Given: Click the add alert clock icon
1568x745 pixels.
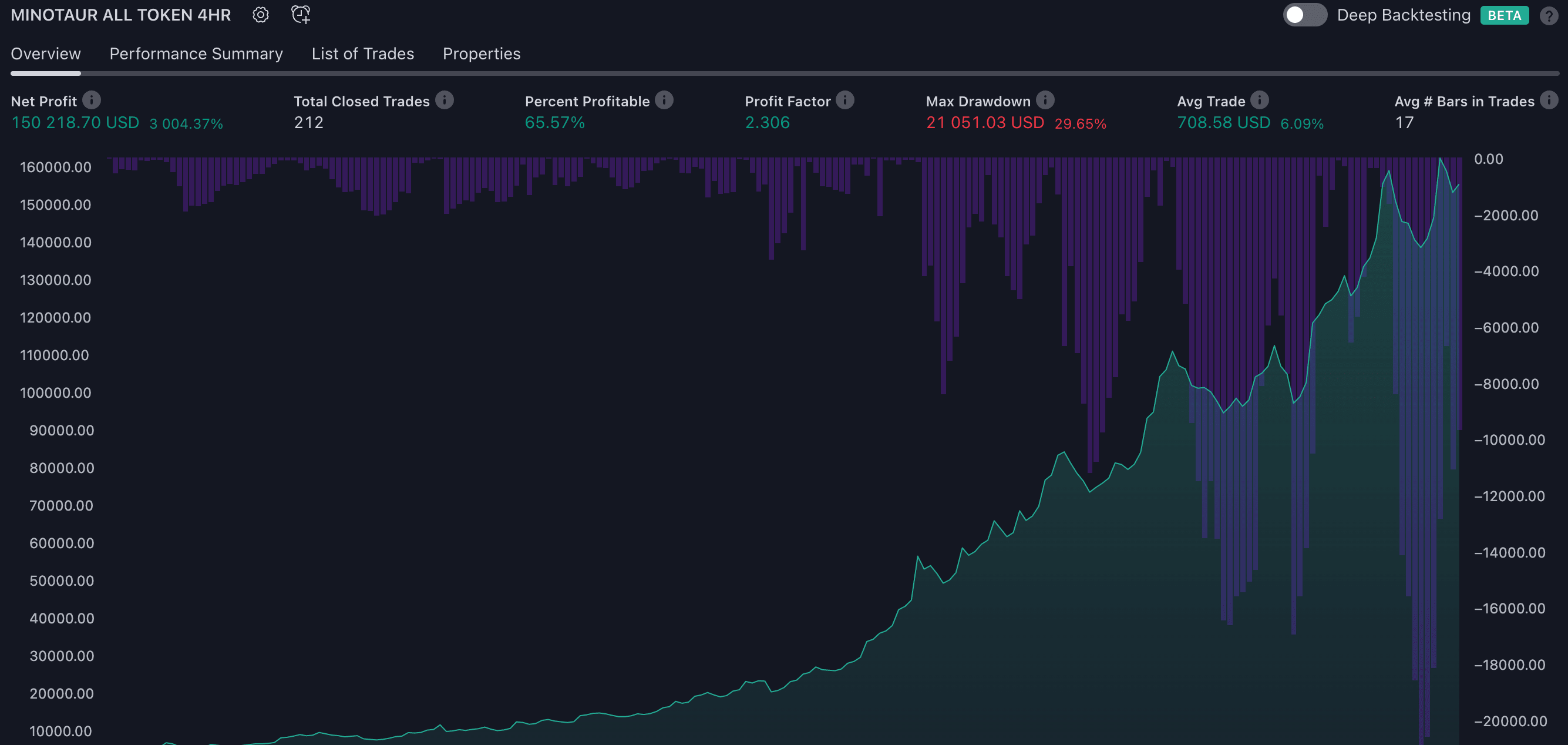Looking at the screenshot, I should click(x=301, y=15).
